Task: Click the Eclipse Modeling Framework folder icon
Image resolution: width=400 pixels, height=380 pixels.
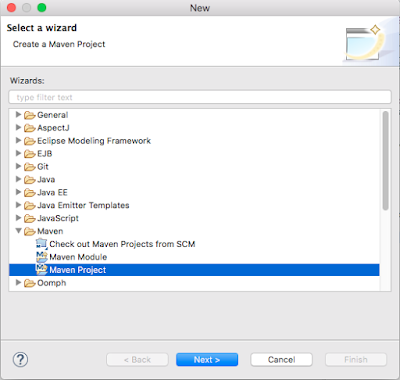Action: click(30, 141)
